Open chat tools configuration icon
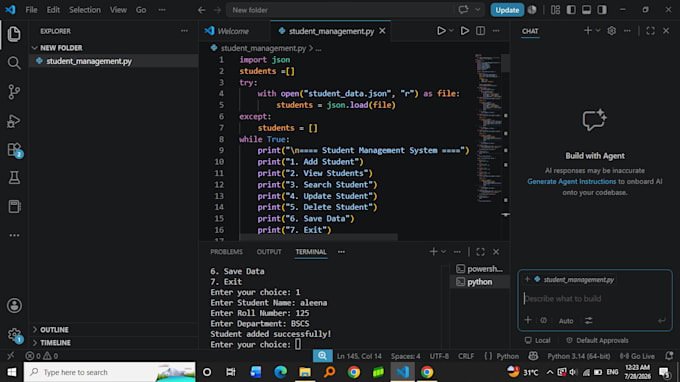 tap(588, 320)
